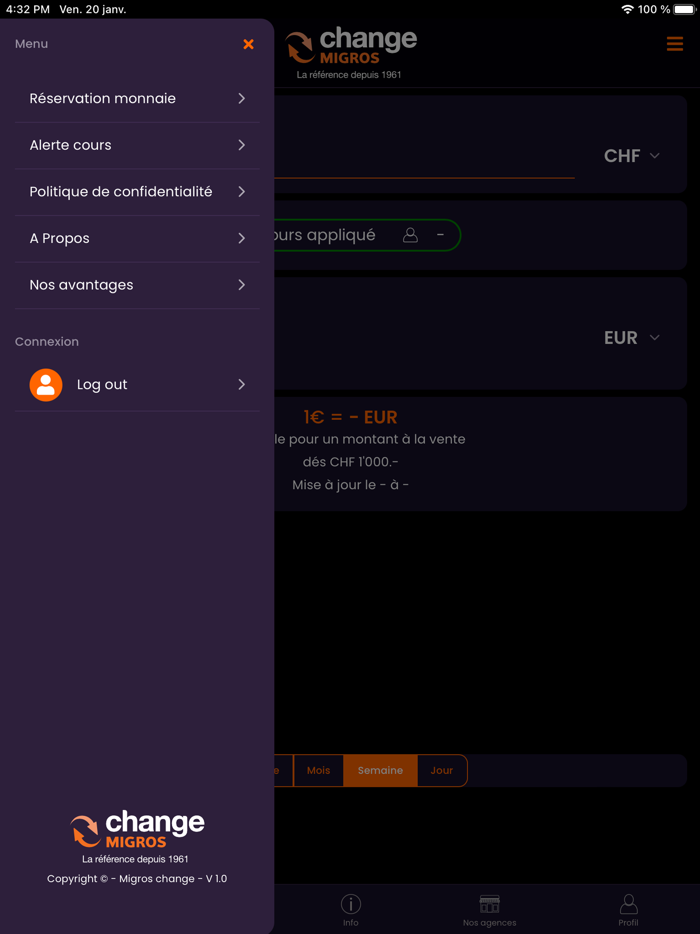Image resolution: width=700 pixels, height=934 pixels.
Task: Keep Semaine selected in period selector
Action: (380, 770)
